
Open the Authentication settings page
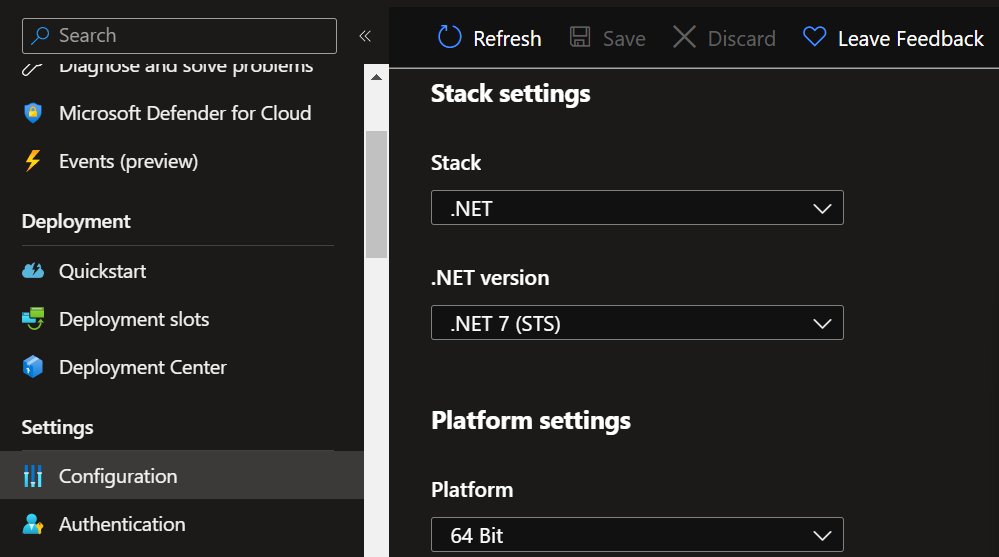[x=122, y=524]
